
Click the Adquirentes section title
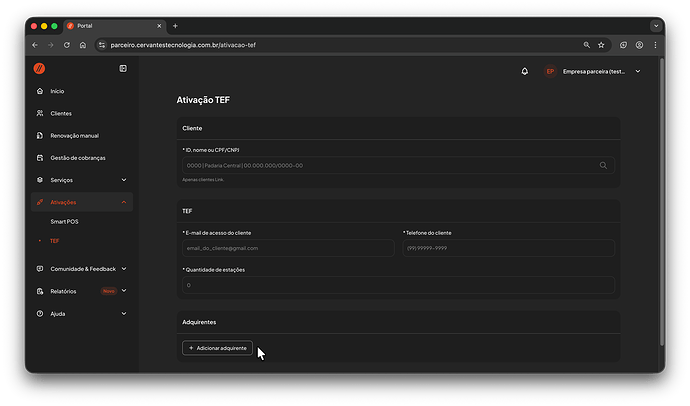(199, 322)
